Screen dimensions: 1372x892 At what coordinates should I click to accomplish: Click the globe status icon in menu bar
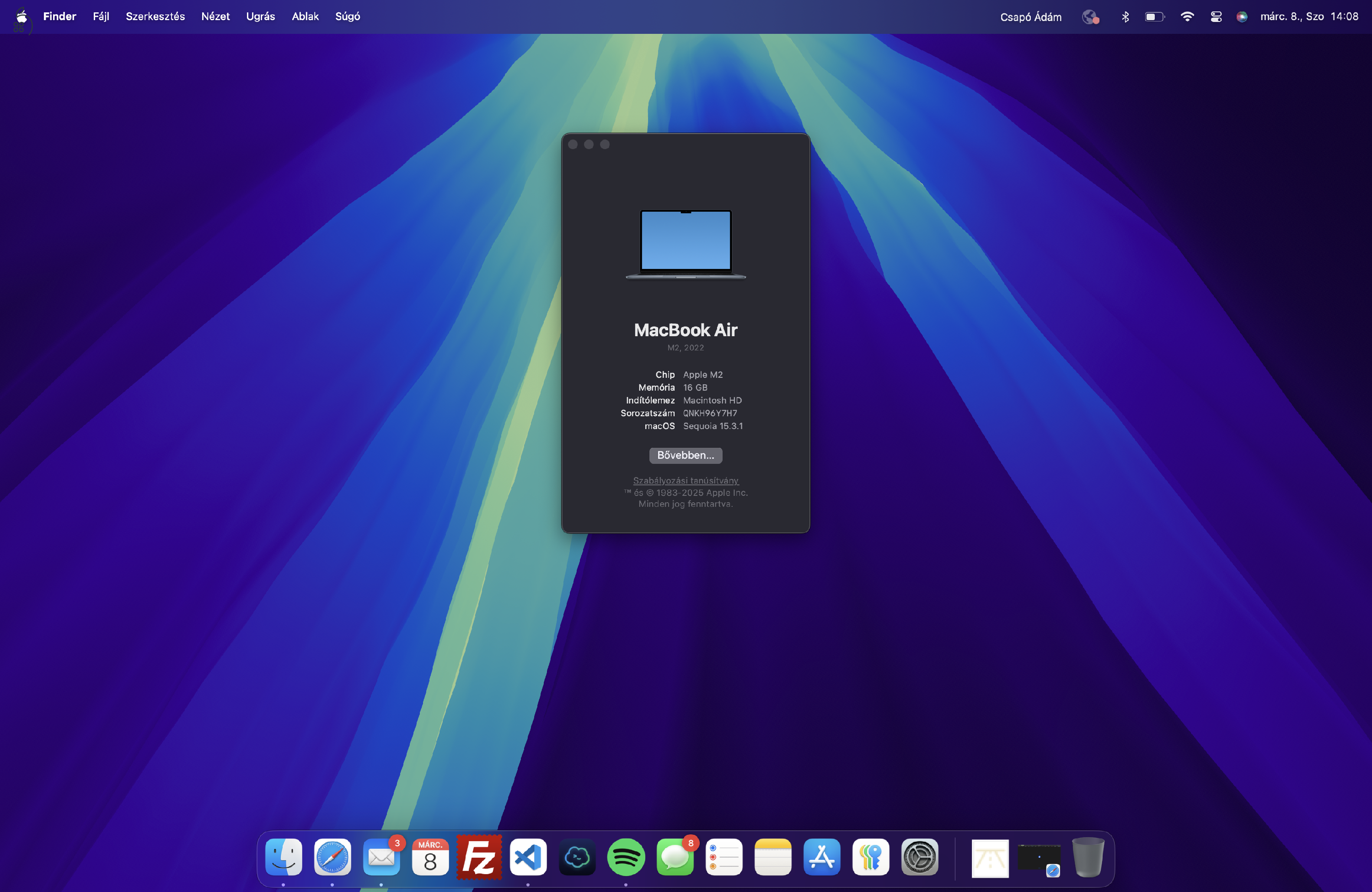click(1090, 17)
